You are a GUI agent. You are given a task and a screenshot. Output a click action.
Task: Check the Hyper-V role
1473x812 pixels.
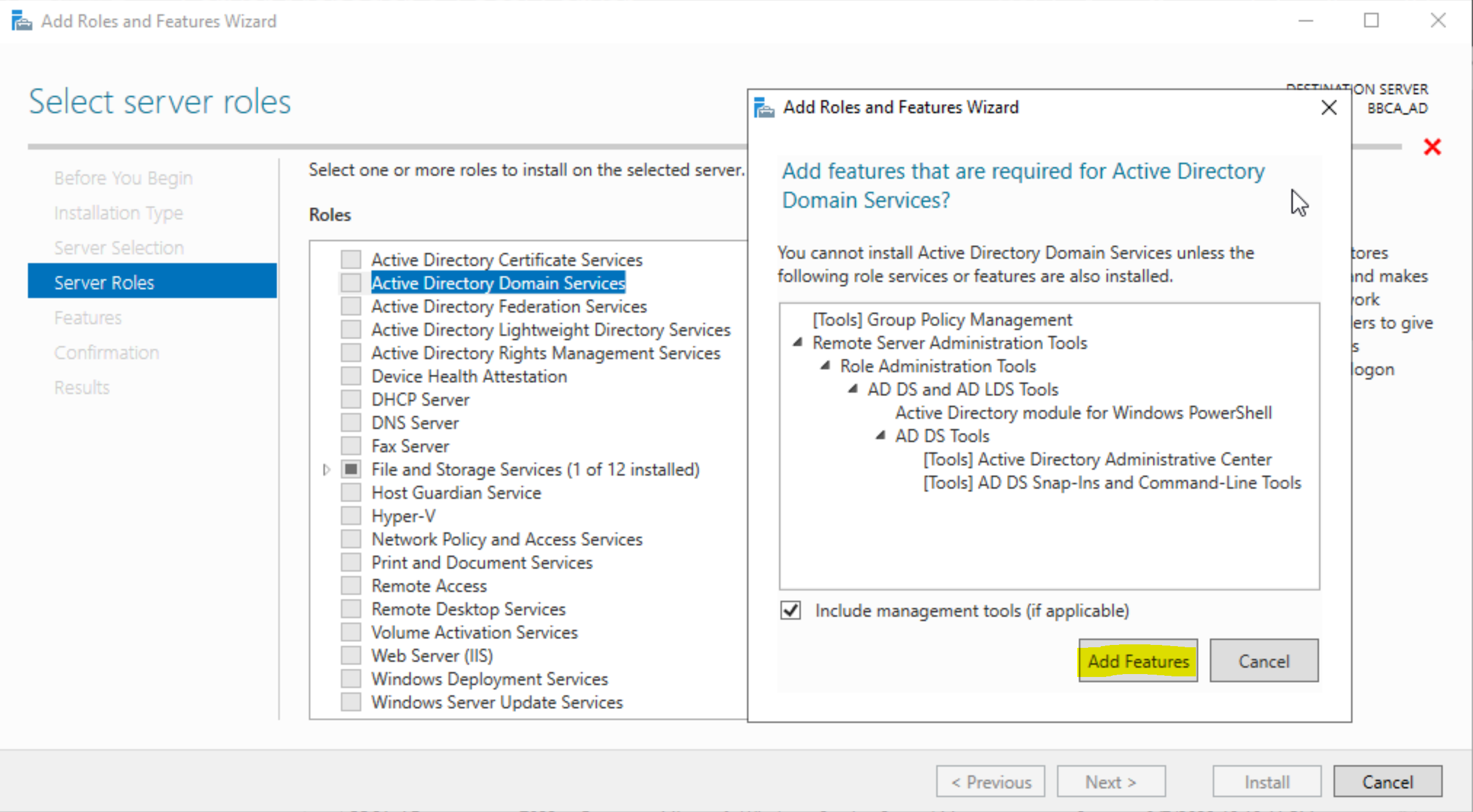(350, 515)
